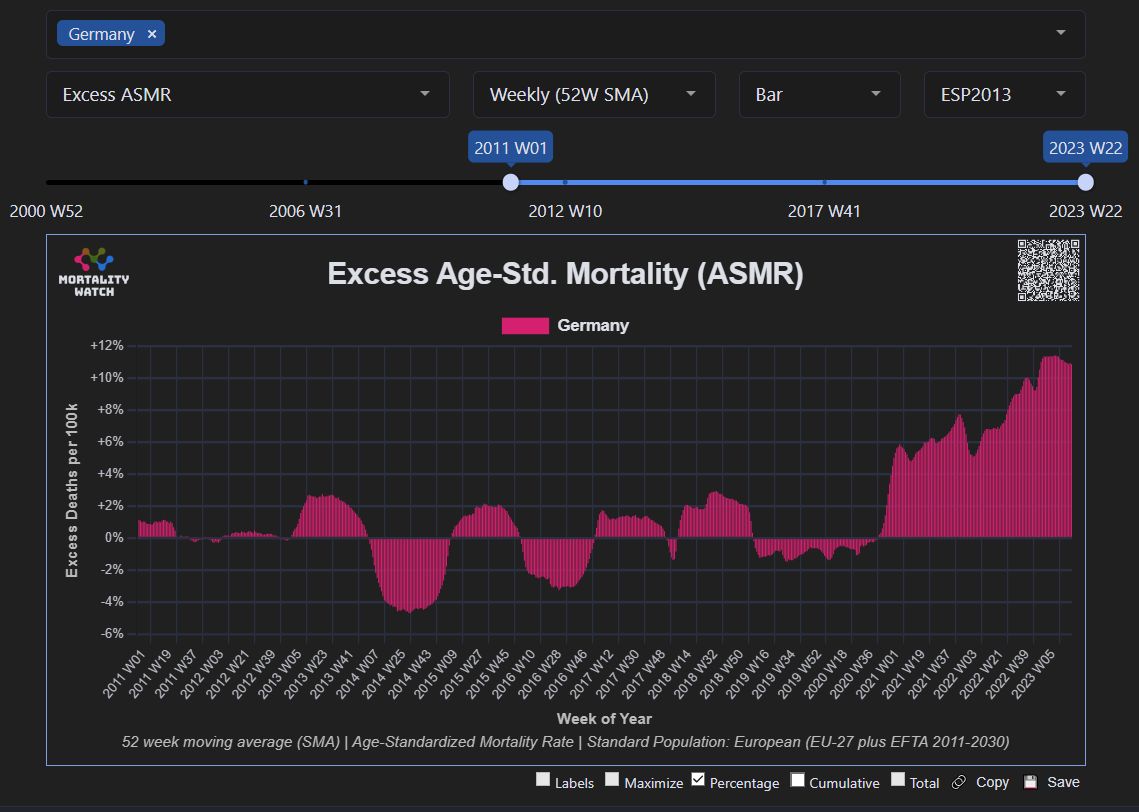Tick the Total checkbox

tap(898, 780)
